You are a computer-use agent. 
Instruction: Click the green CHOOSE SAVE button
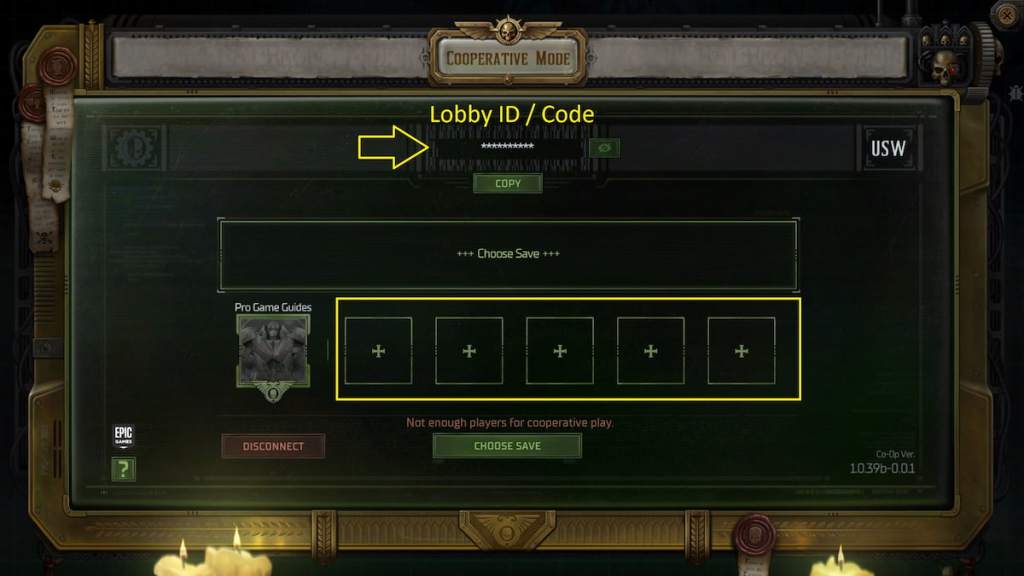(x=507, y=446)
